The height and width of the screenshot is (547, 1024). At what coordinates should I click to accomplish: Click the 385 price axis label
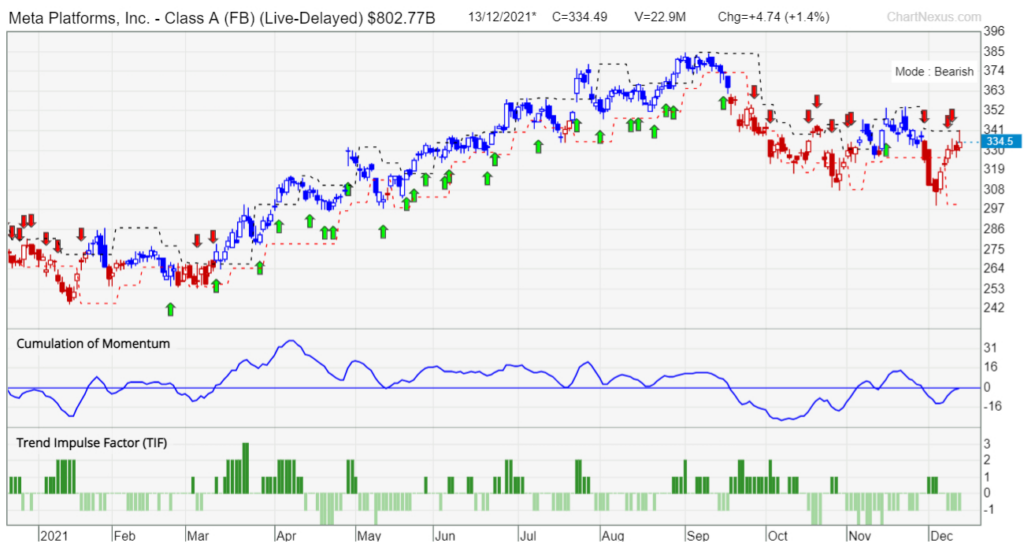pos(993,51)
